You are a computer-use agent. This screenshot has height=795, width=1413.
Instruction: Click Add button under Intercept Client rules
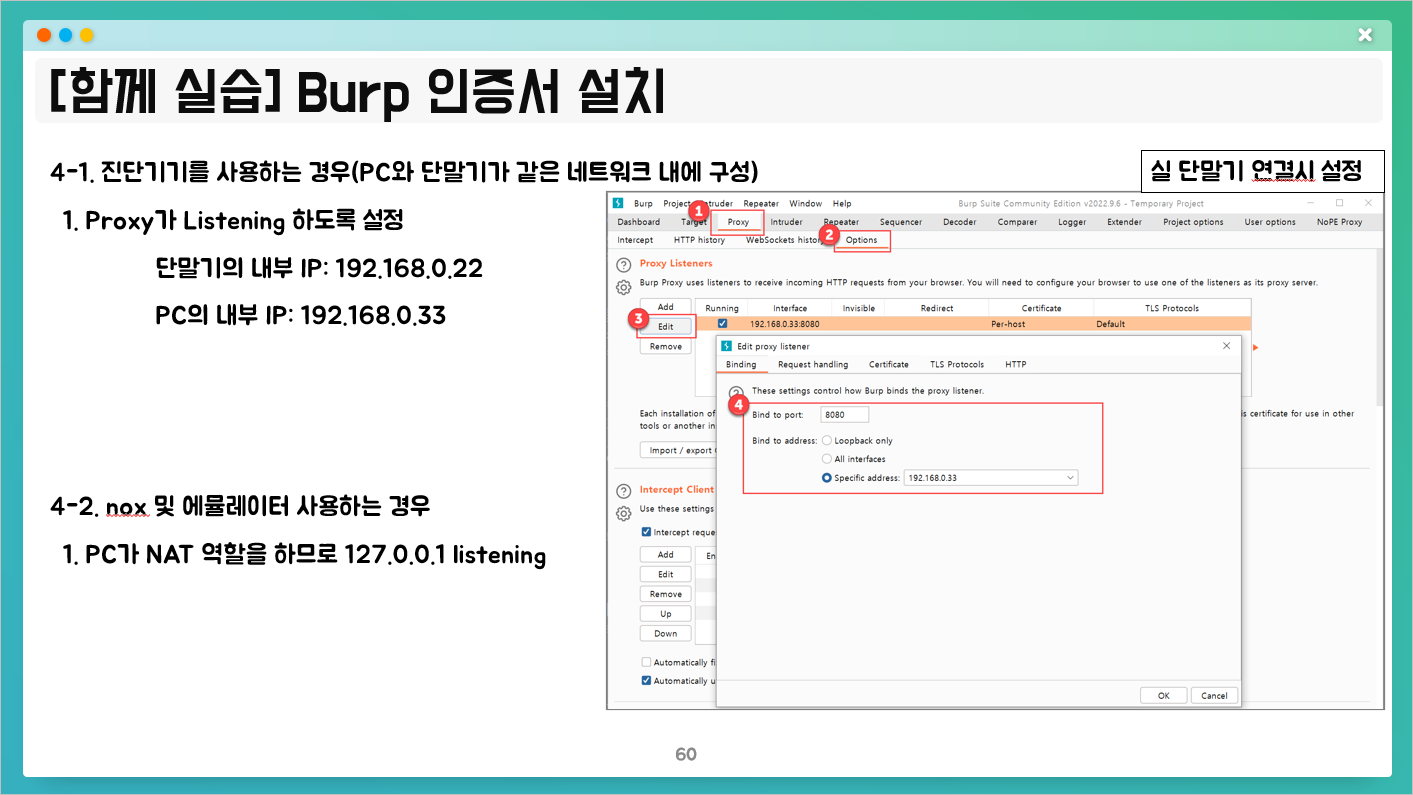click(x=665, y=554)
